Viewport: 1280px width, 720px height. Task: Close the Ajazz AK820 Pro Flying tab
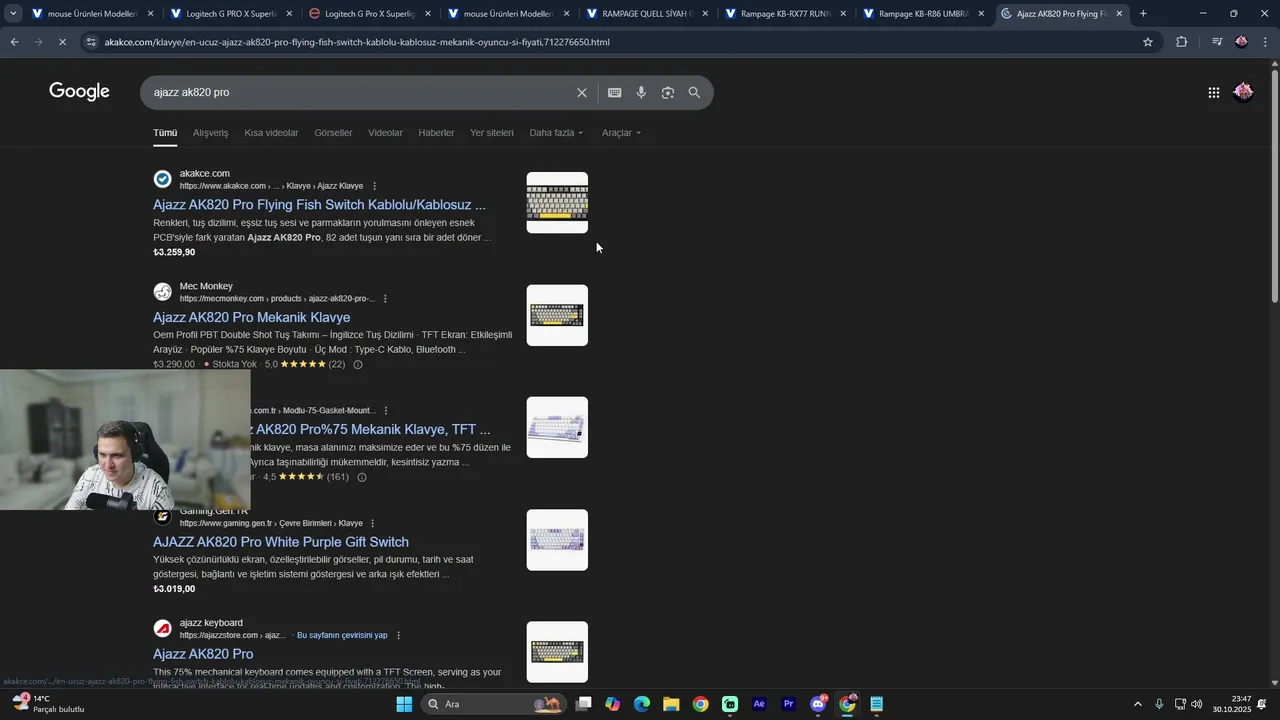(1119, 14)
